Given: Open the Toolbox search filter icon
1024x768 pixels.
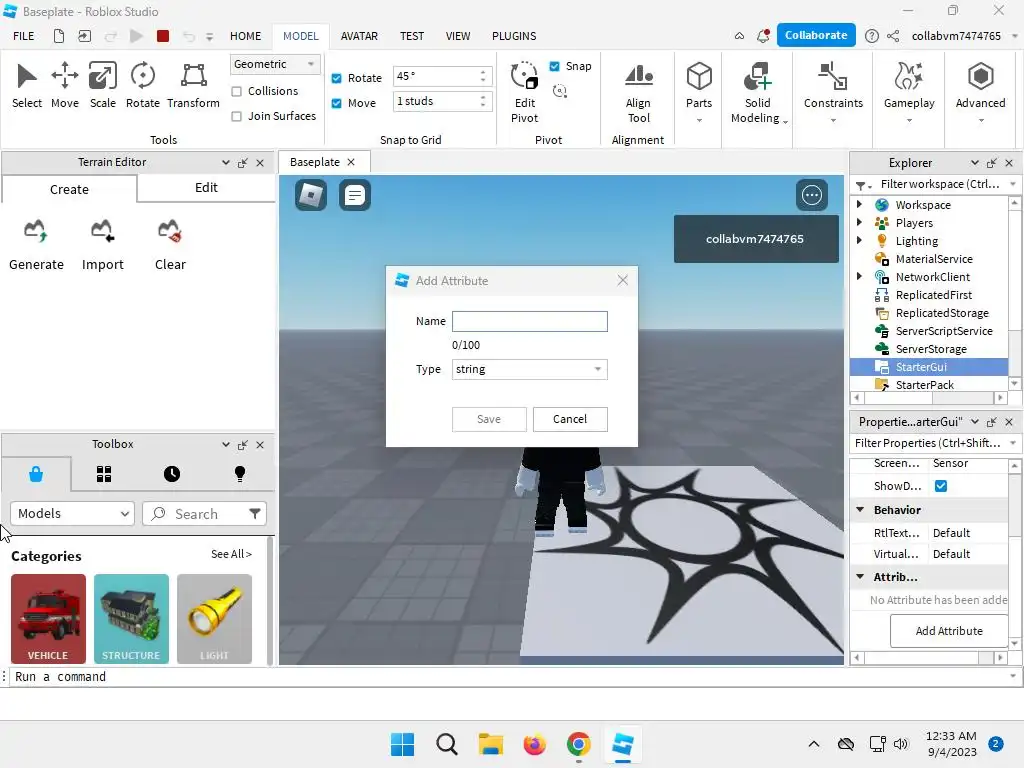Looking at the screenshot, I should 255,513.
